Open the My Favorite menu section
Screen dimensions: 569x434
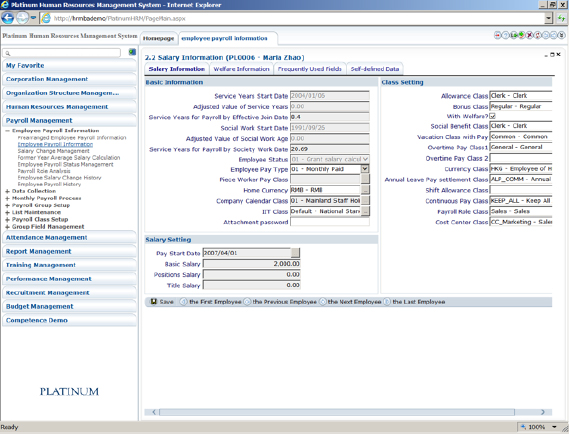(x=69, y=66)
